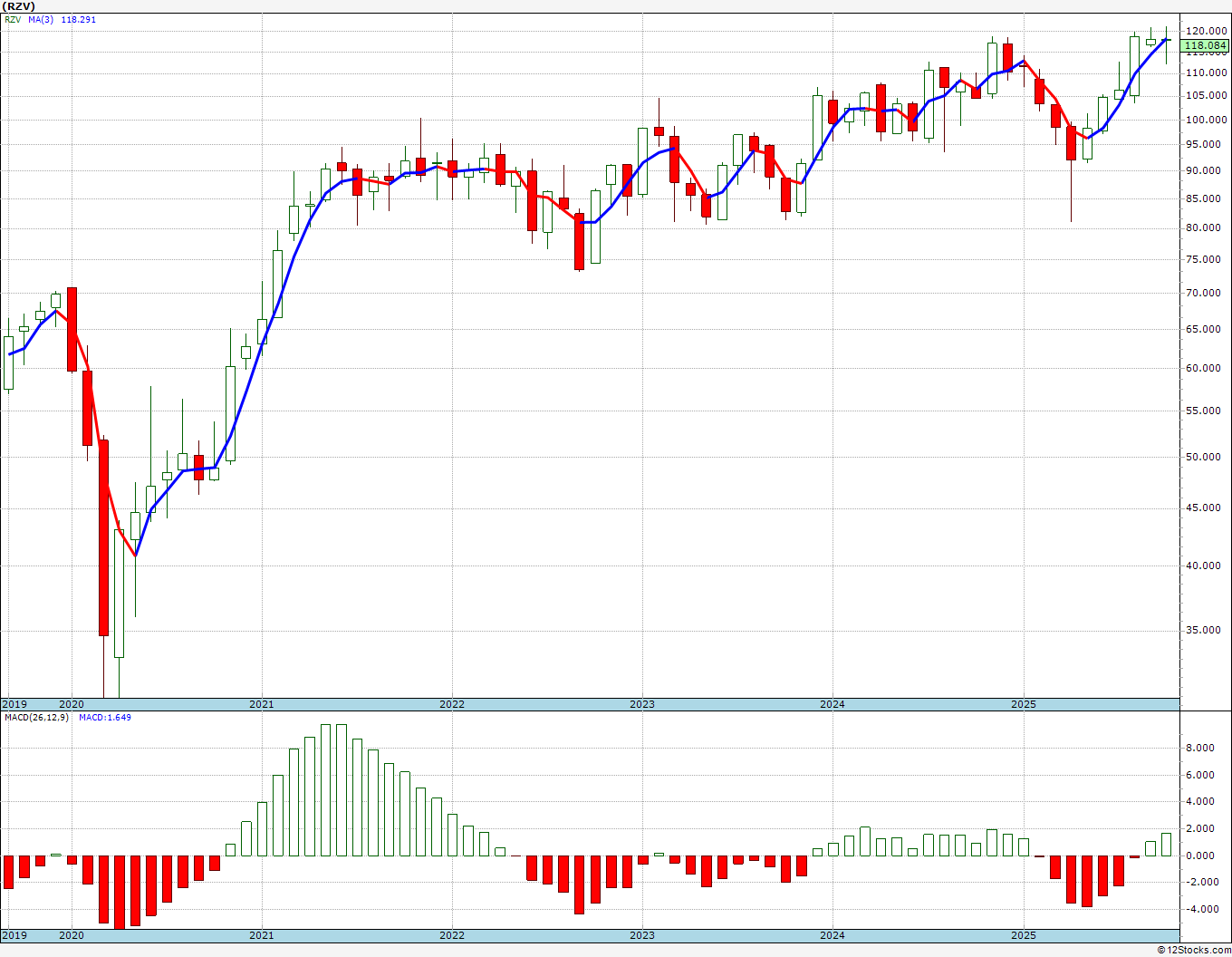Click the MACD:1.649 value label

(105, 718)
